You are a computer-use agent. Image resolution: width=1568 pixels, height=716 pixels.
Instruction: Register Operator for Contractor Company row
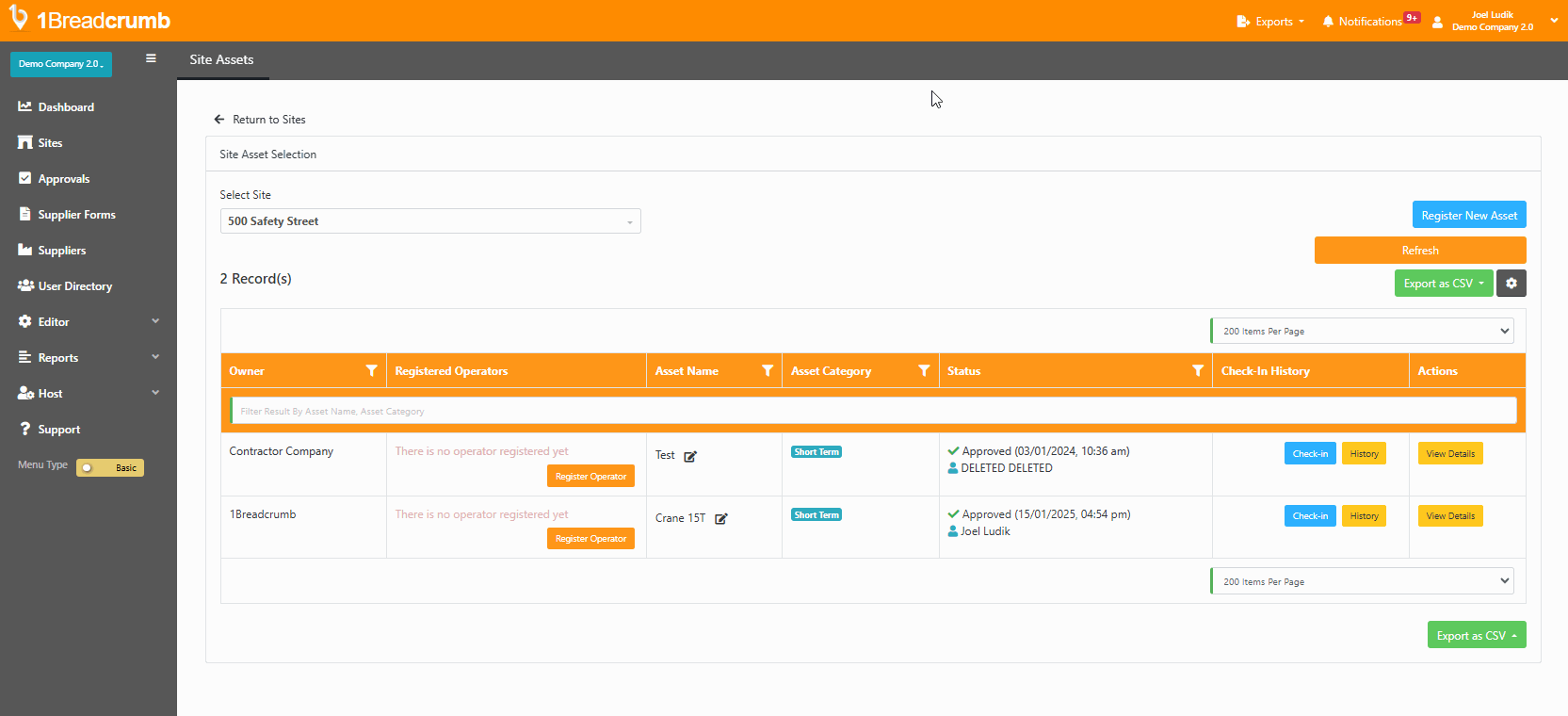point(590,477)
